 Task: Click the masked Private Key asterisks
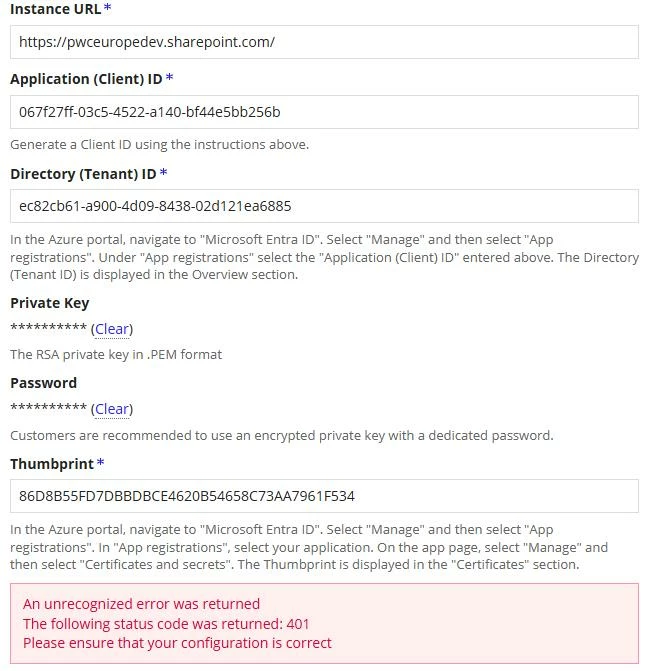pos(49,328)
